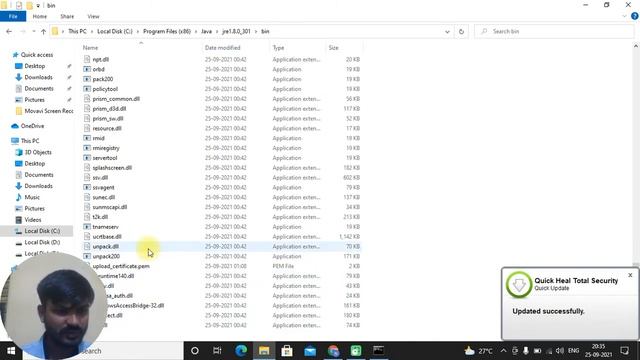
Task: Open Cortana circle on the taskbar
Action: (x=195, y=351)
